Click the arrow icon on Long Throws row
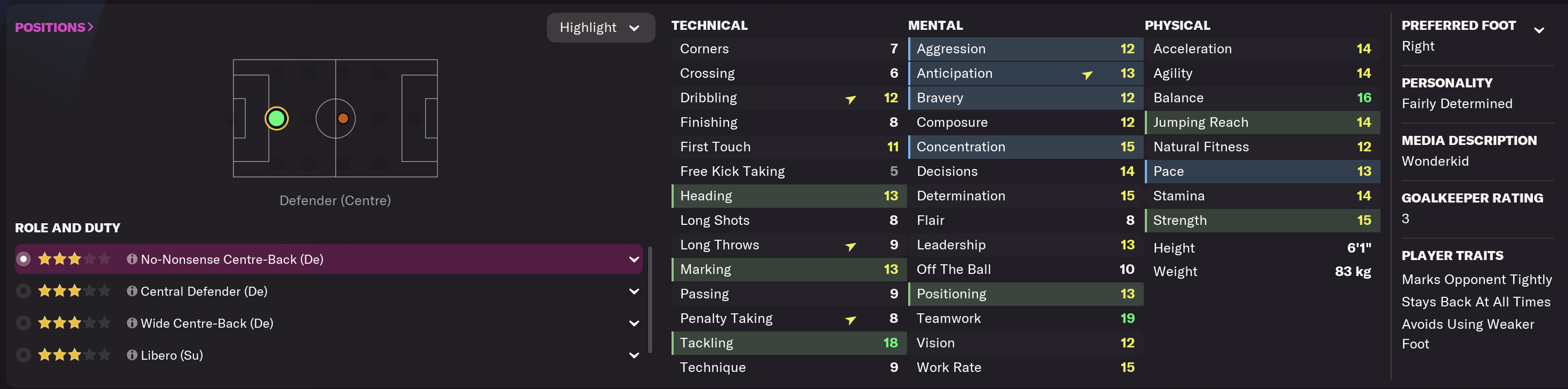The image size is (1568, 389). coord(850,246)
